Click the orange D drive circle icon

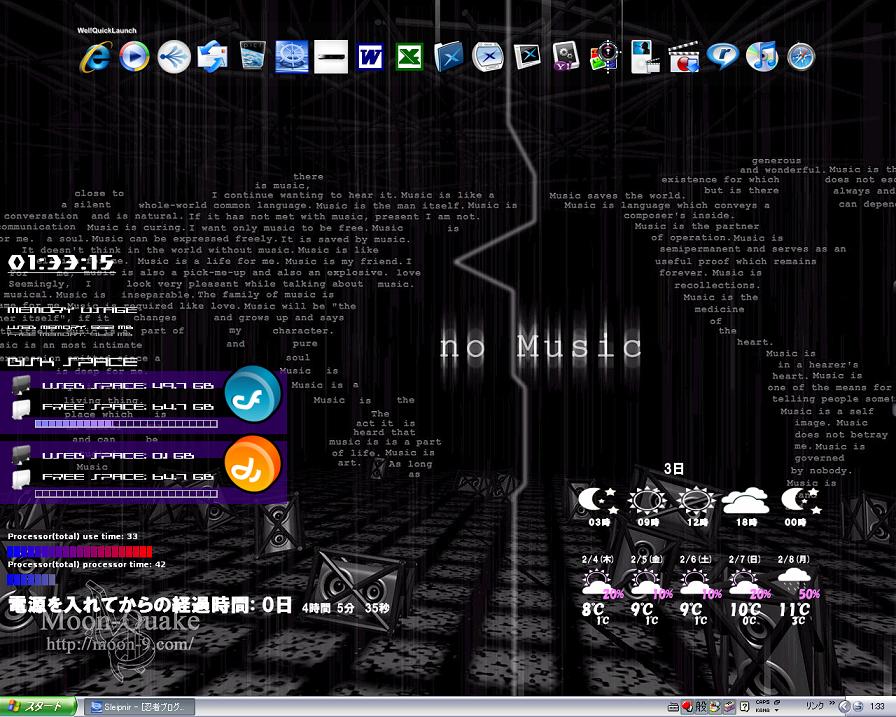click(253, 463)
